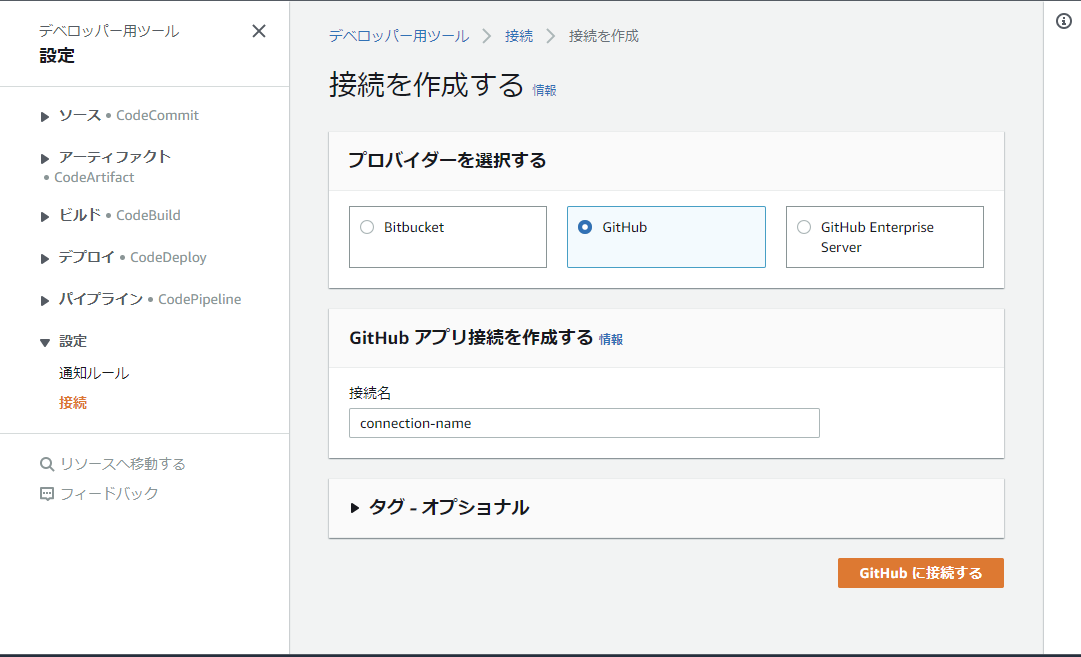Image resolution: width=1081 pixels, height=657 pixels.
Task: Click the GitHub に接続する button
Action: pos(920,573)
